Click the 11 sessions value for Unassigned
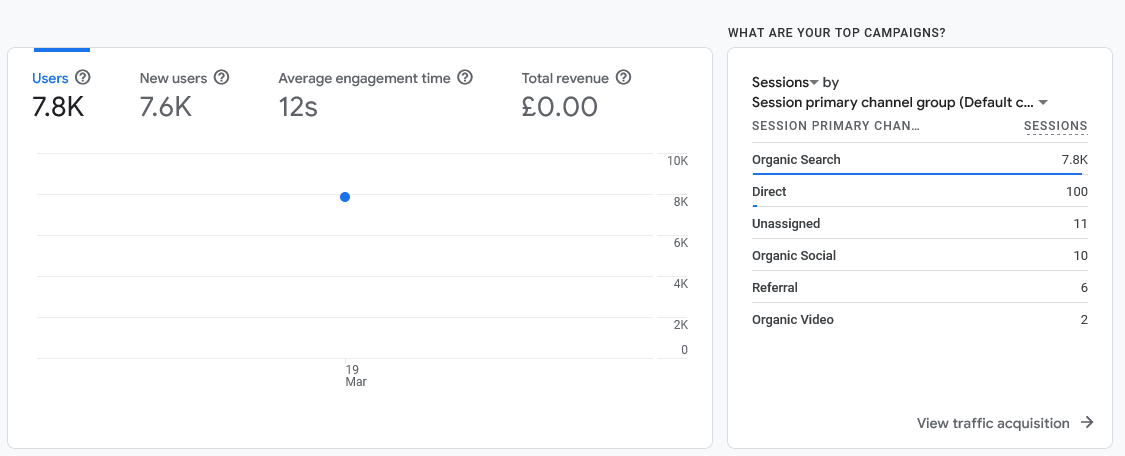The width and height of the screenshot is (1125, 456). click(1081, 224)
